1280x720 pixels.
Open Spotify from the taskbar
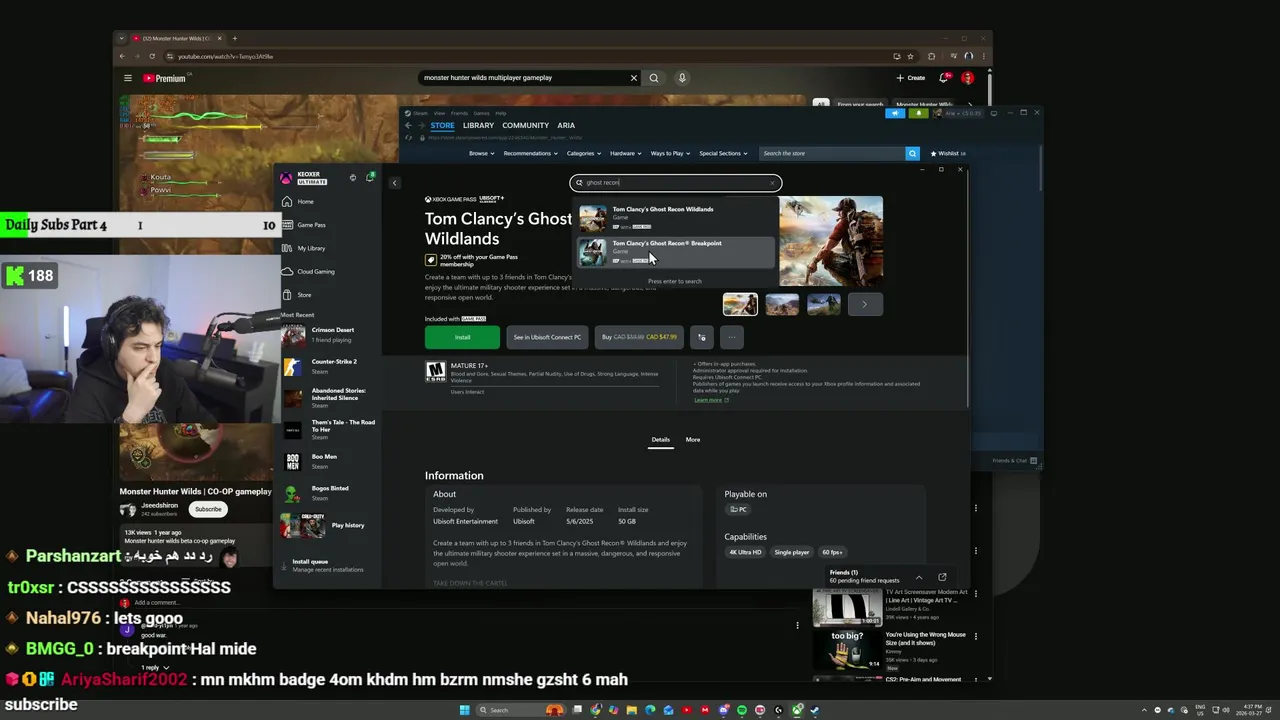pos(741,710)
